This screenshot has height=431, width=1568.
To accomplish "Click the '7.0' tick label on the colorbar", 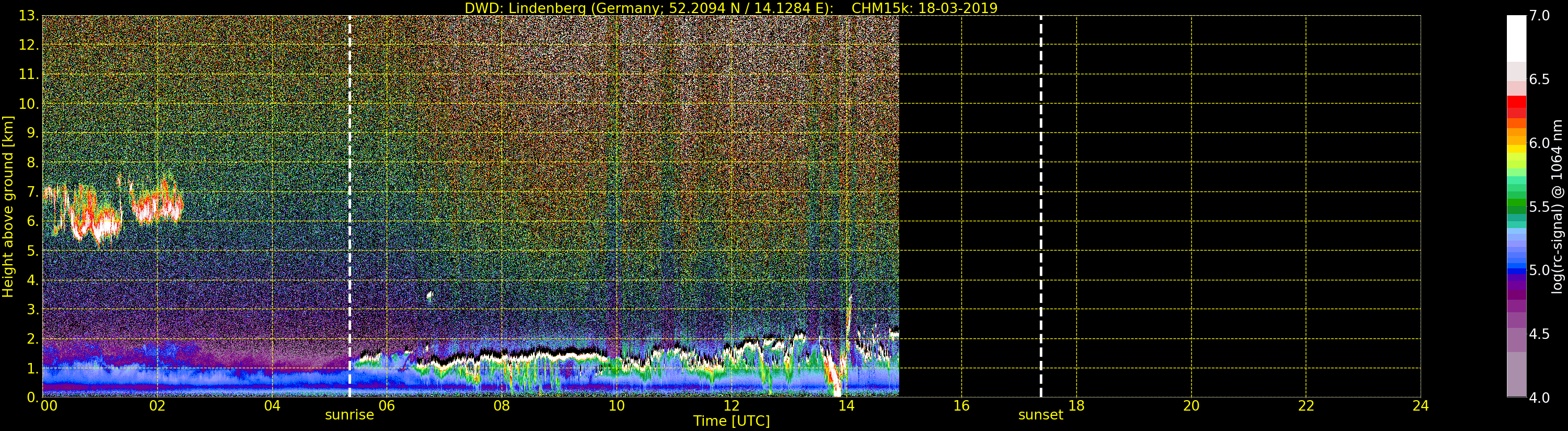I will pyautogui.click(x=1539, y=16).
